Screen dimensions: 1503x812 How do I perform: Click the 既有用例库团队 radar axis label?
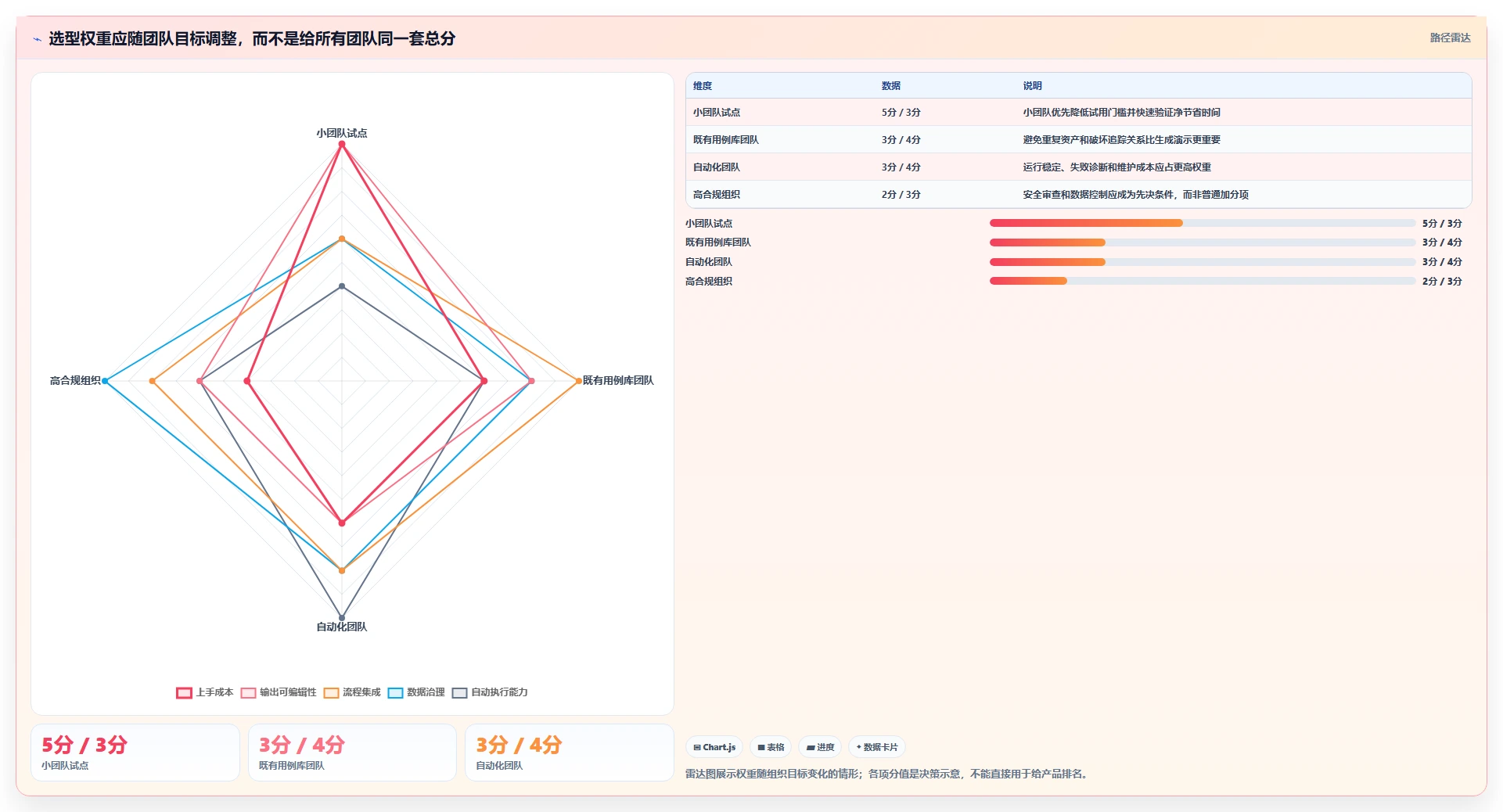click(x=618, y=380)
